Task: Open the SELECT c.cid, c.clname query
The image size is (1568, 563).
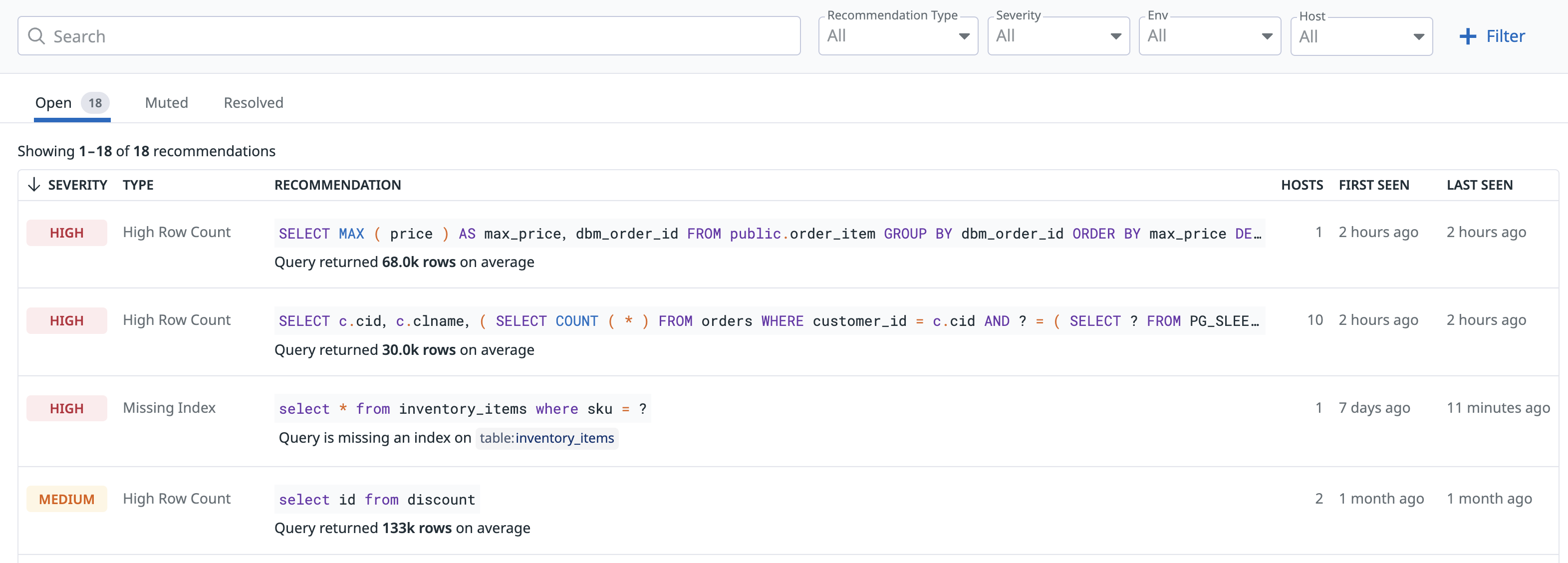Action: pos(770,321)
